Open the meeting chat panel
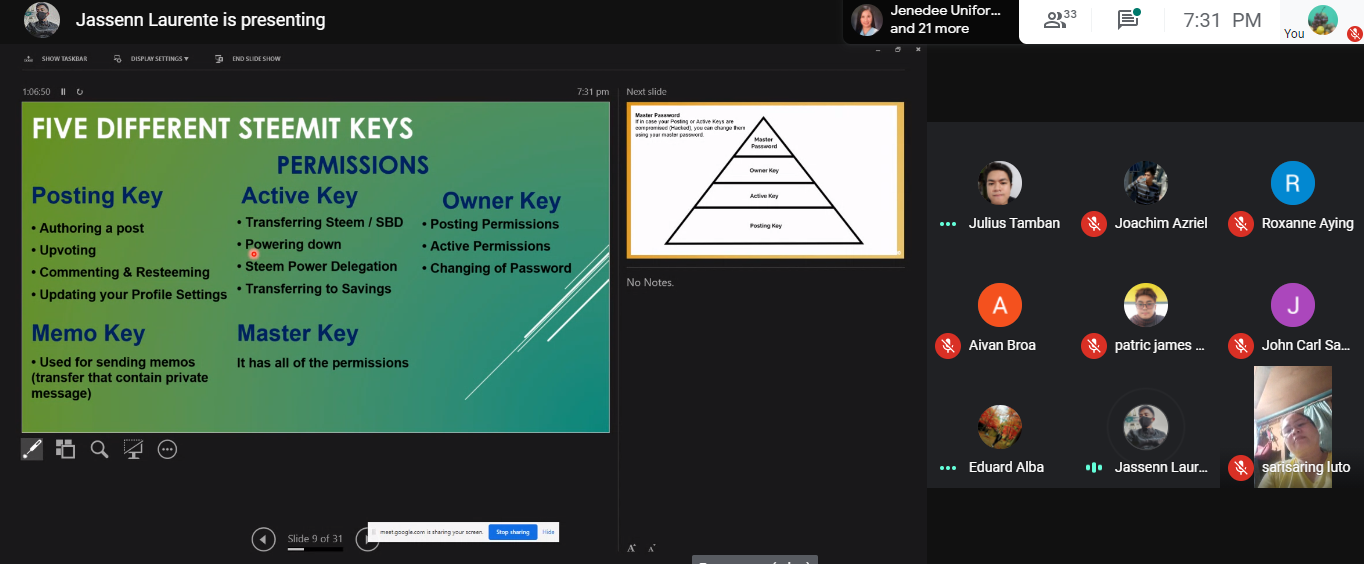1364x564 pixels. [1129, 19]
